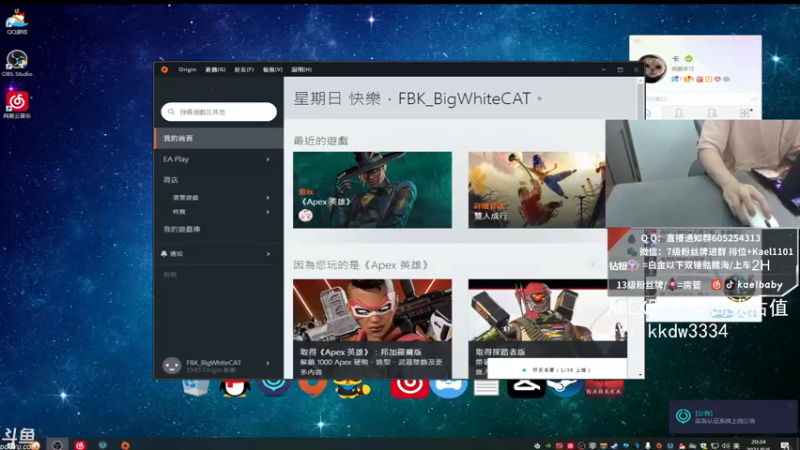Viewport: 800px width, 450px height.
Task: Click scrollbar down arrow in Origin window
Action: (x=640, y=375)
